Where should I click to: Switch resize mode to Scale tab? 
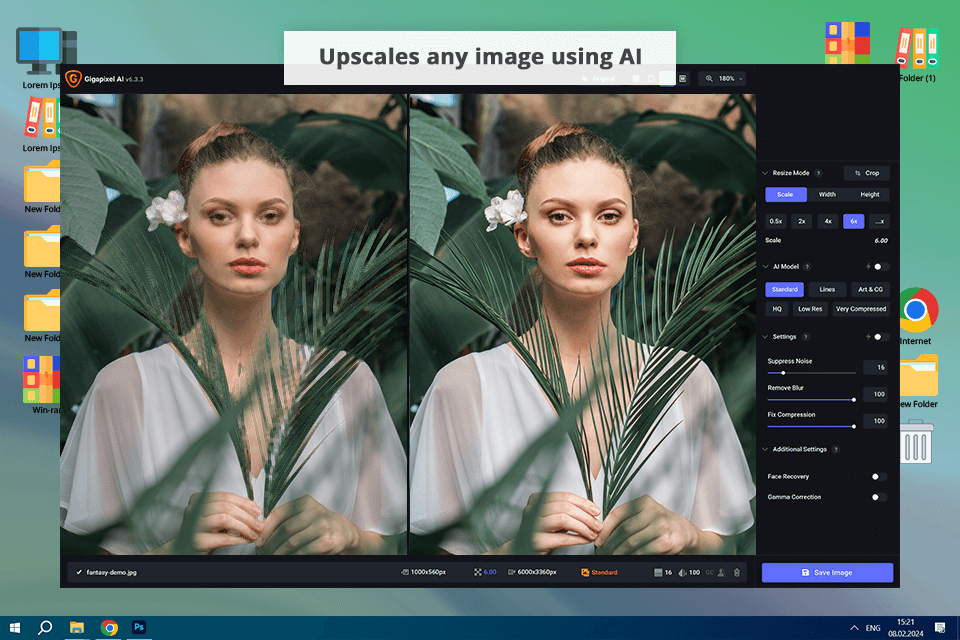786,195
